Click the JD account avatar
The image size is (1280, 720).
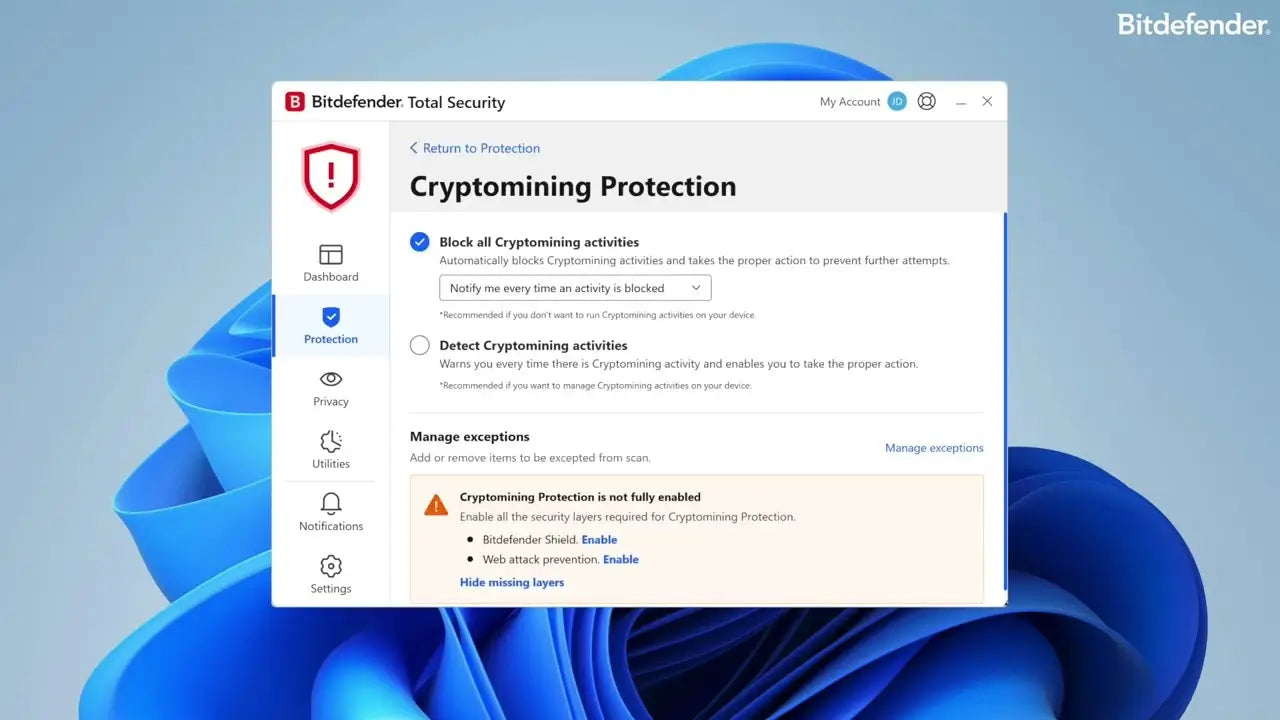[x=897, y=101]
